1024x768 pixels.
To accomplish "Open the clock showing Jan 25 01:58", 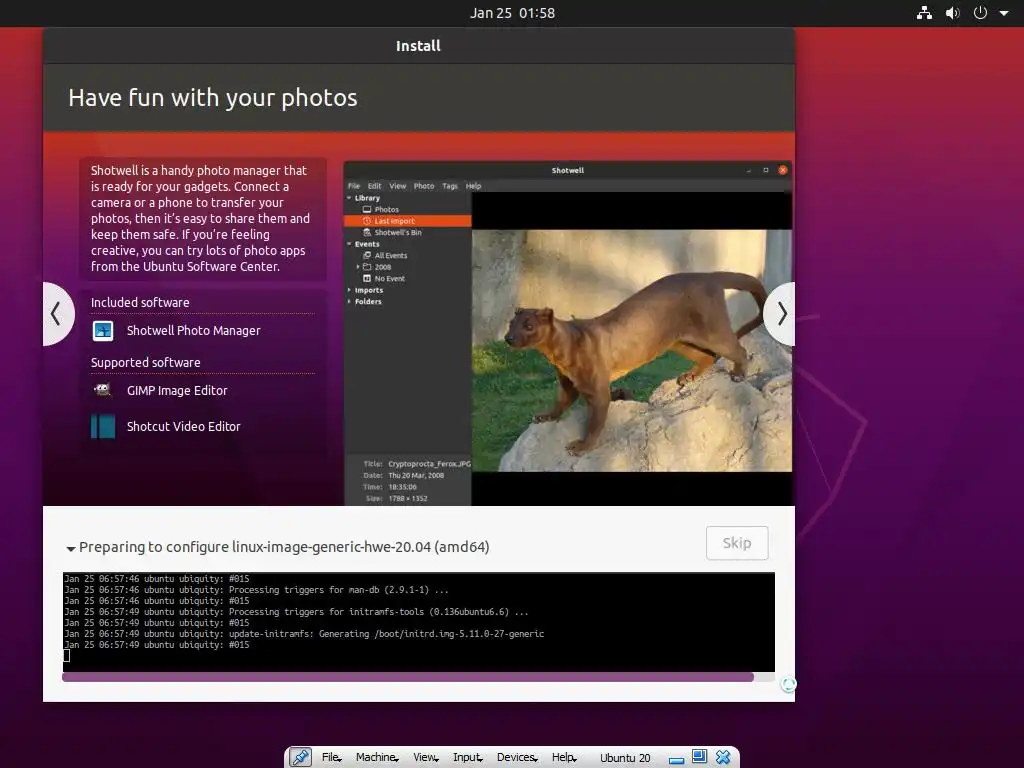I will (513, 13).
